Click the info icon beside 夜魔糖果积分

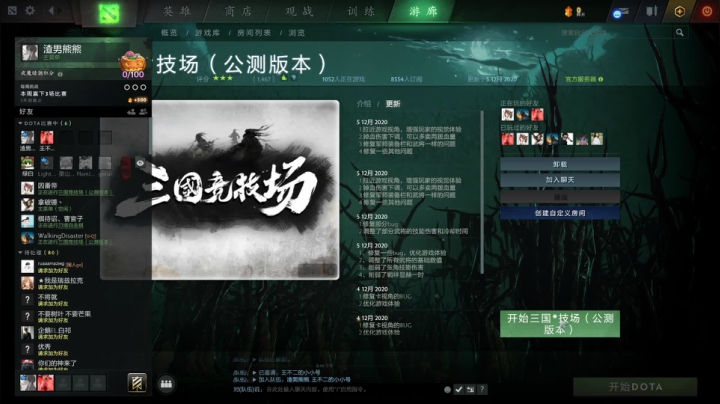60,73
